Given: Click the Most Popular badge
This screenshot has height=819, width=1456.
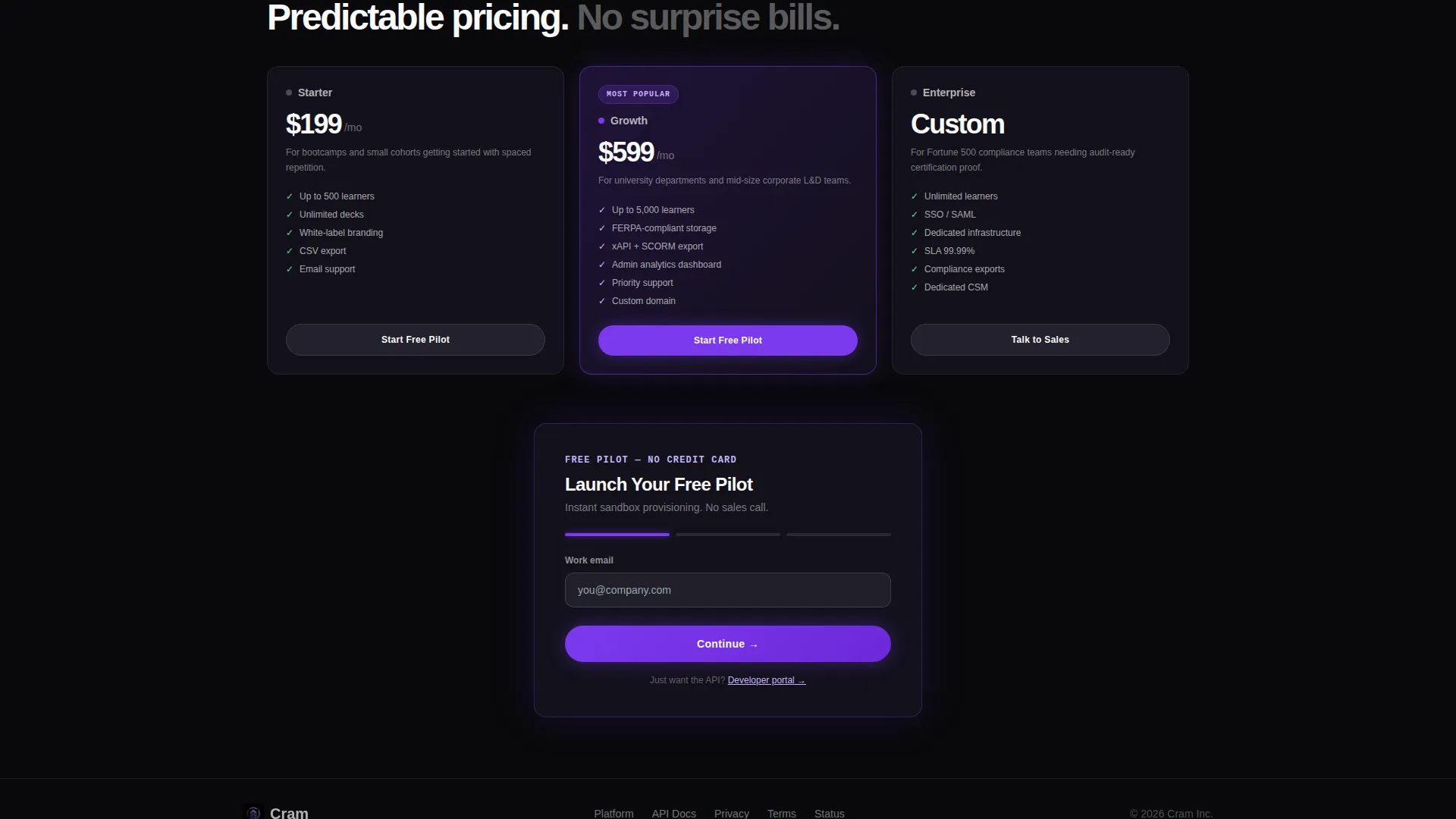Looking at the screenshot, I should pyautogui.click(x=639, y=94).
